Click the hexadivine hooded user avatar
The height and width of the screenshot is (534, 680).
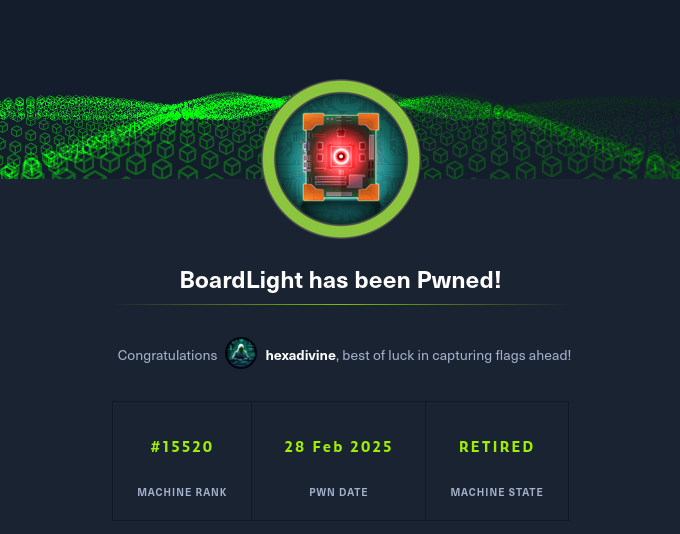pos(241,353)
